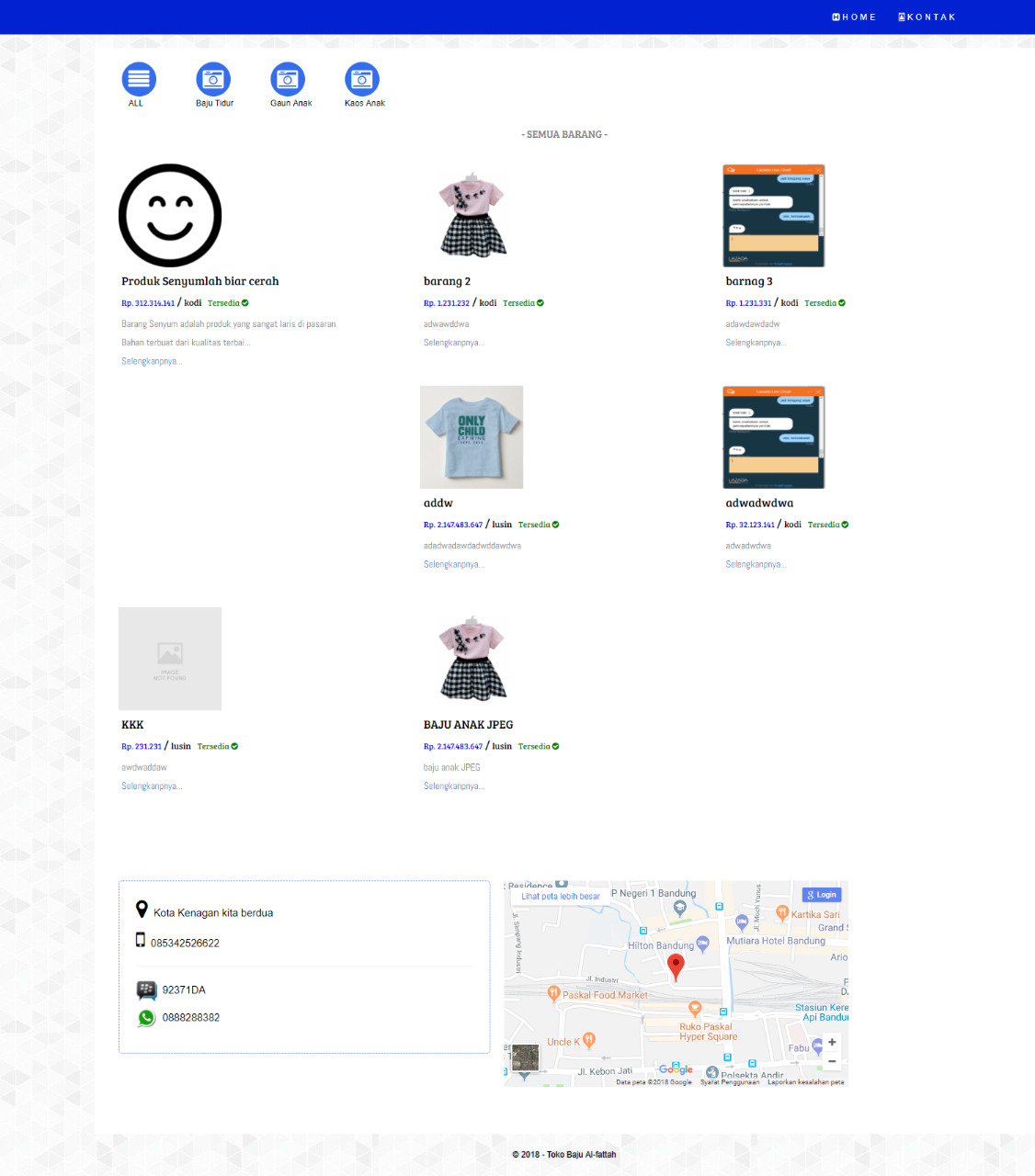Filter products by Gaun Anak category
The height and width of the screenshot is (1176, 1035).
tap(288, 78)
